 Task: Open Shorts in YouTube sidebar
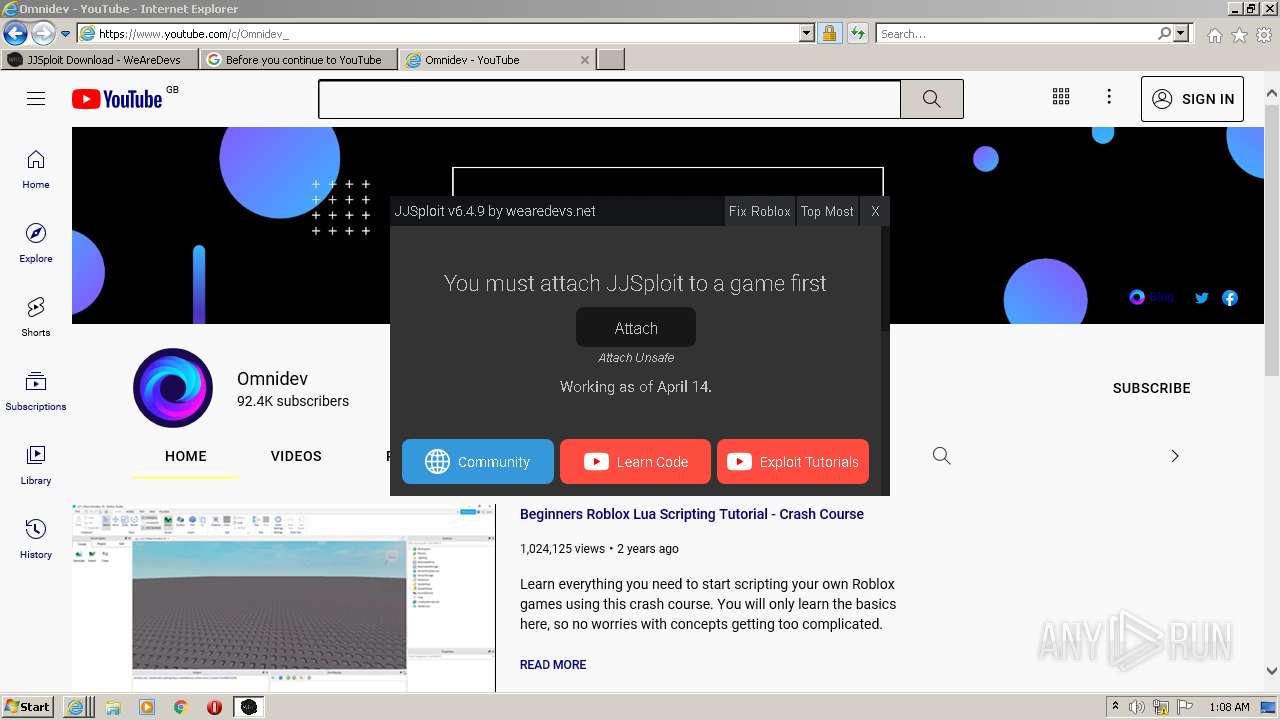pyautogui.click(x=36, y=317)
